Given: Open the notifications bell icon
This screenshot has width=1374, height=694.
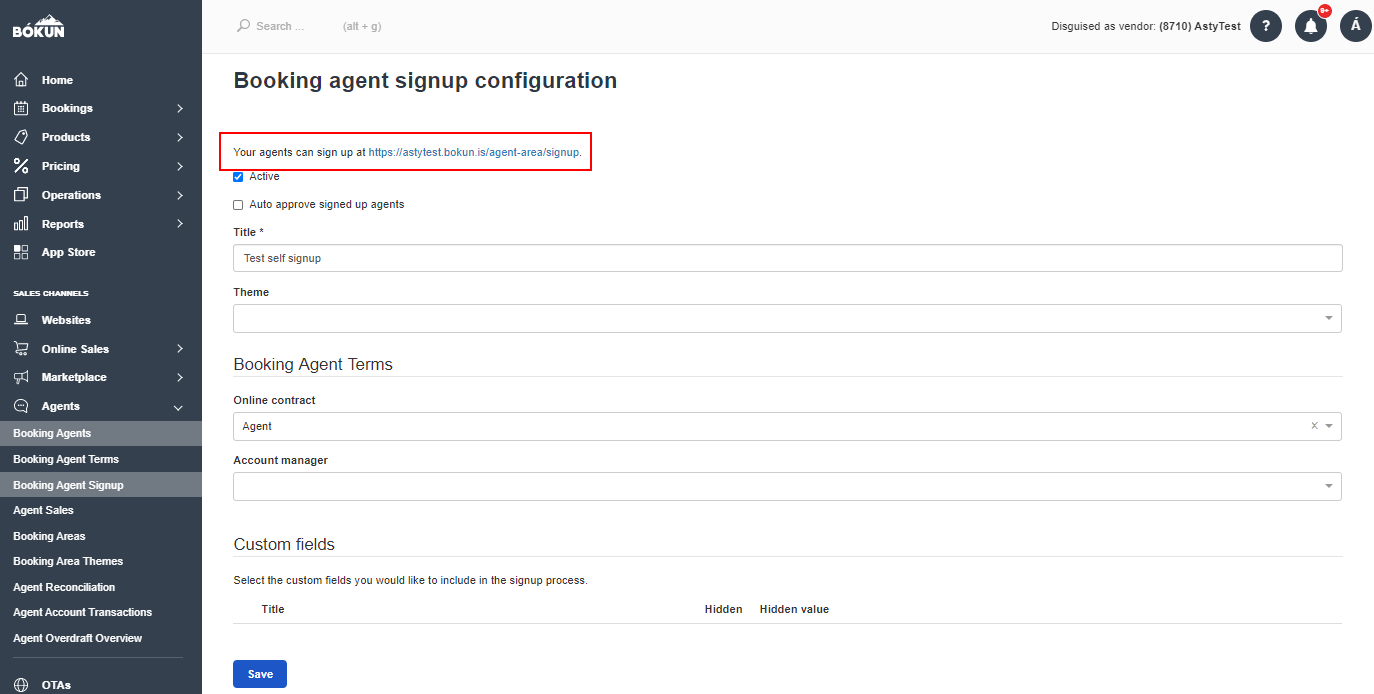Looking at the screenshot, I should pyautogui.click(x=1311, y=26).
